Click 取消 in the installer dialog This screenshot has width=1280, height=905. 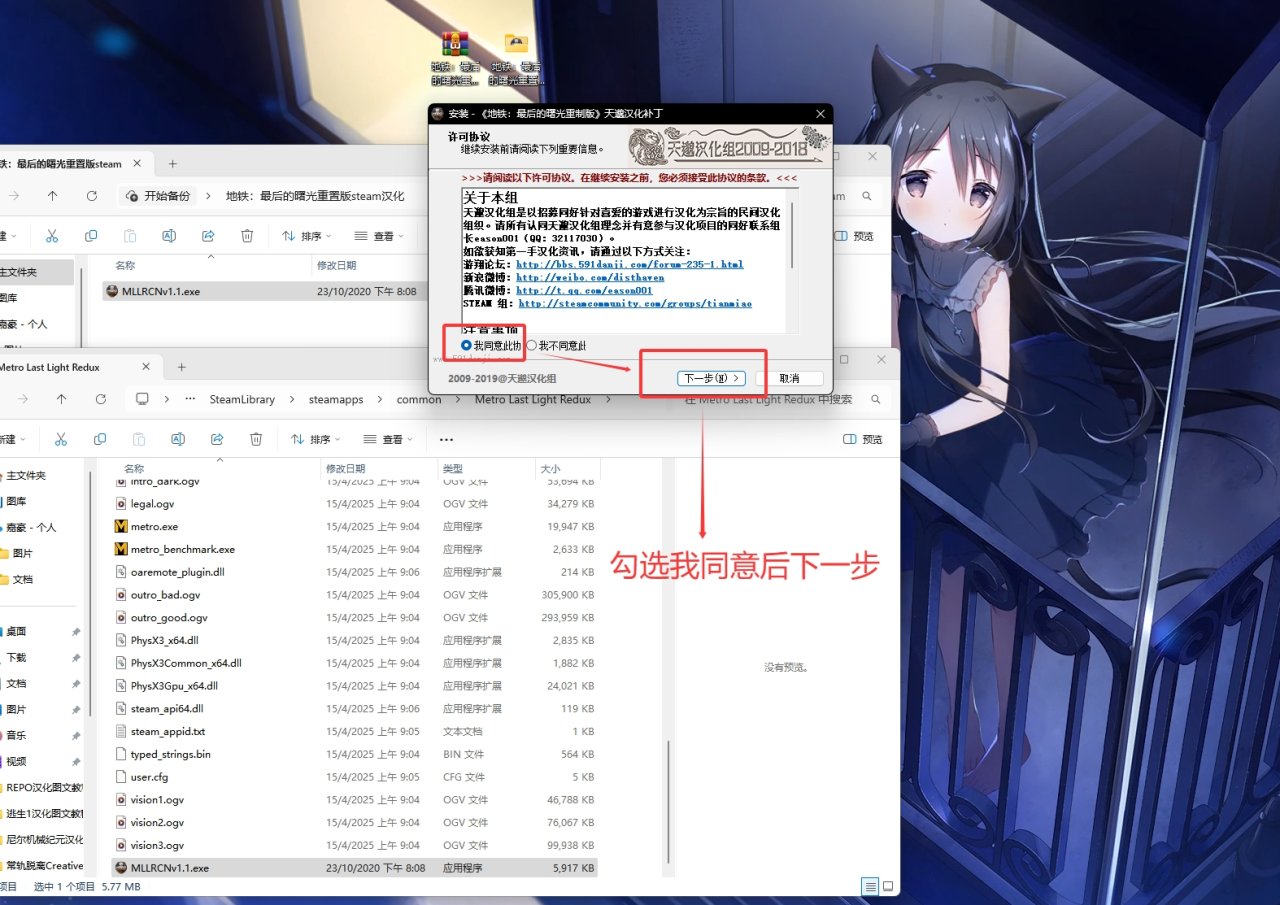pos(789,378)
